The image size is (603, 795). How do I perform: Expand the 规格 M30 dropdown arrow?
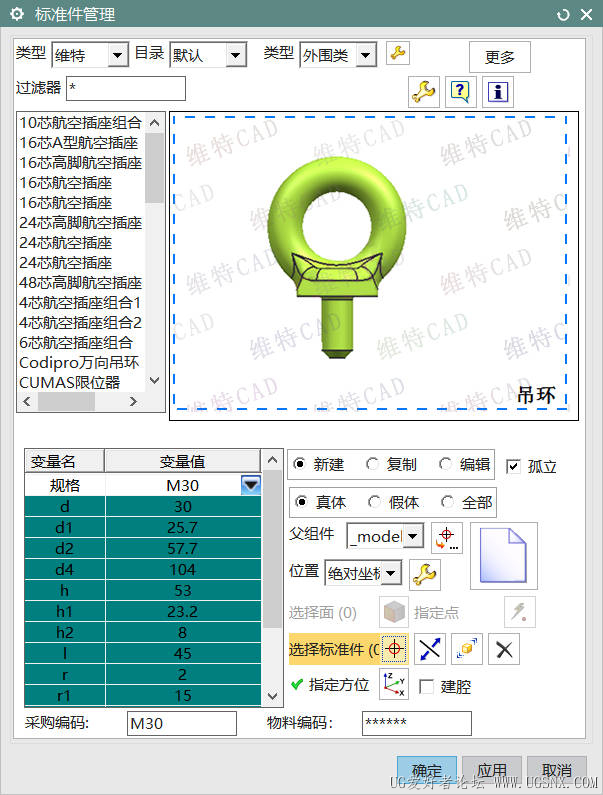tap(251, 485)
